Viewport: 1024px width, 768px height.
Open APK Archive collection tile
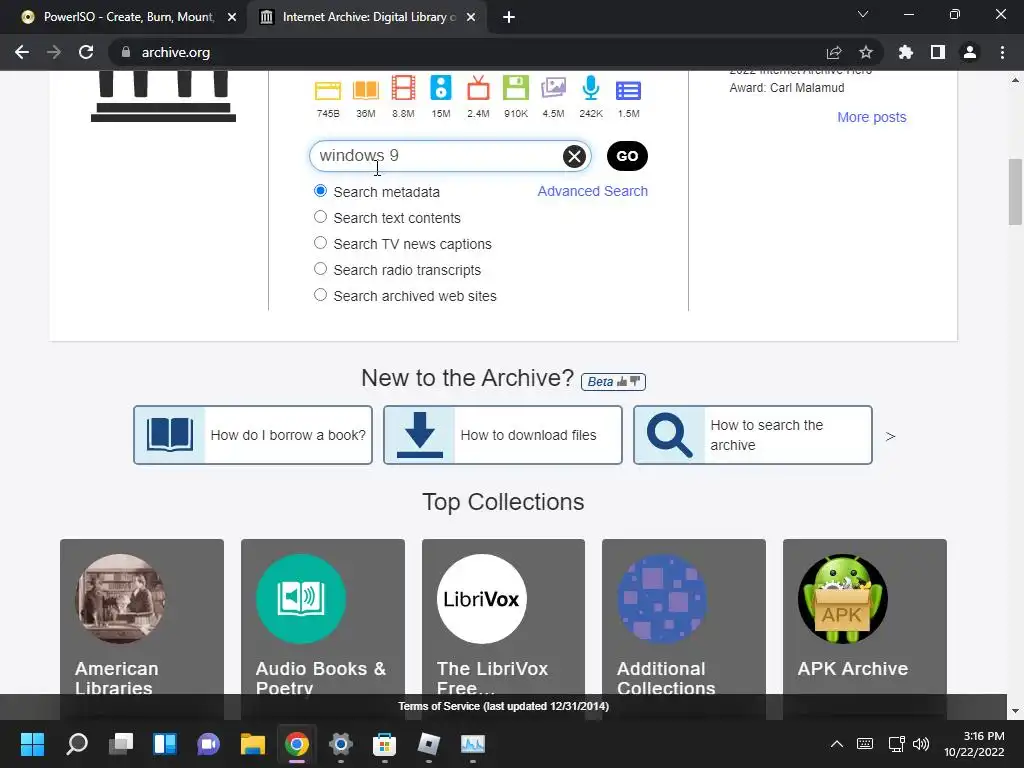tap(865, 617)
